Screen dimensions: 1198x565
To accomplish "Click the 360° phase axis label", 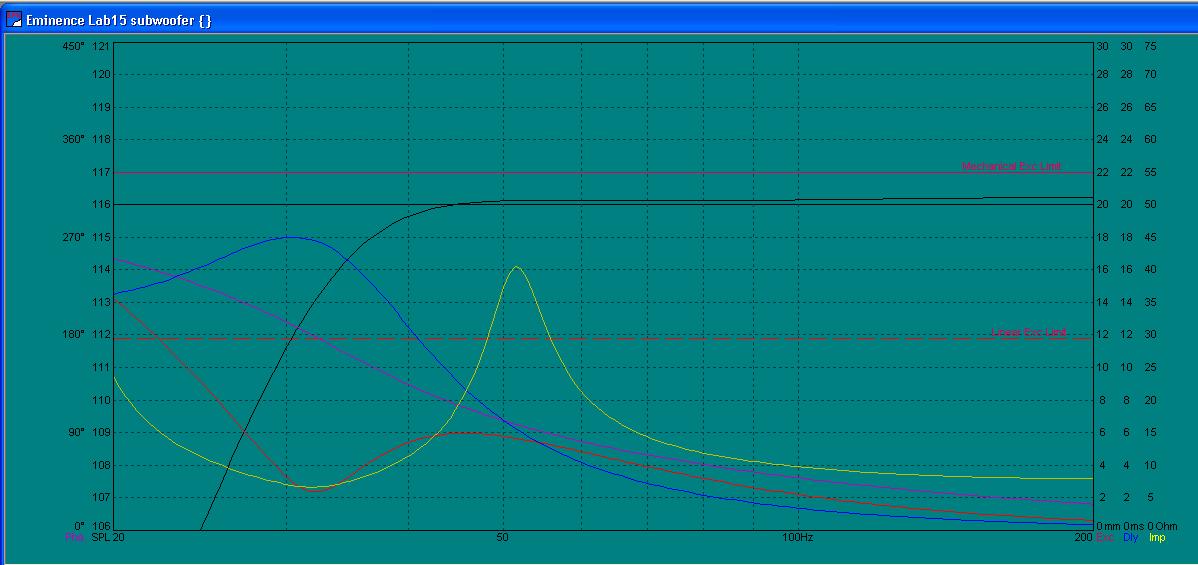I will click(x=73, y=139).
